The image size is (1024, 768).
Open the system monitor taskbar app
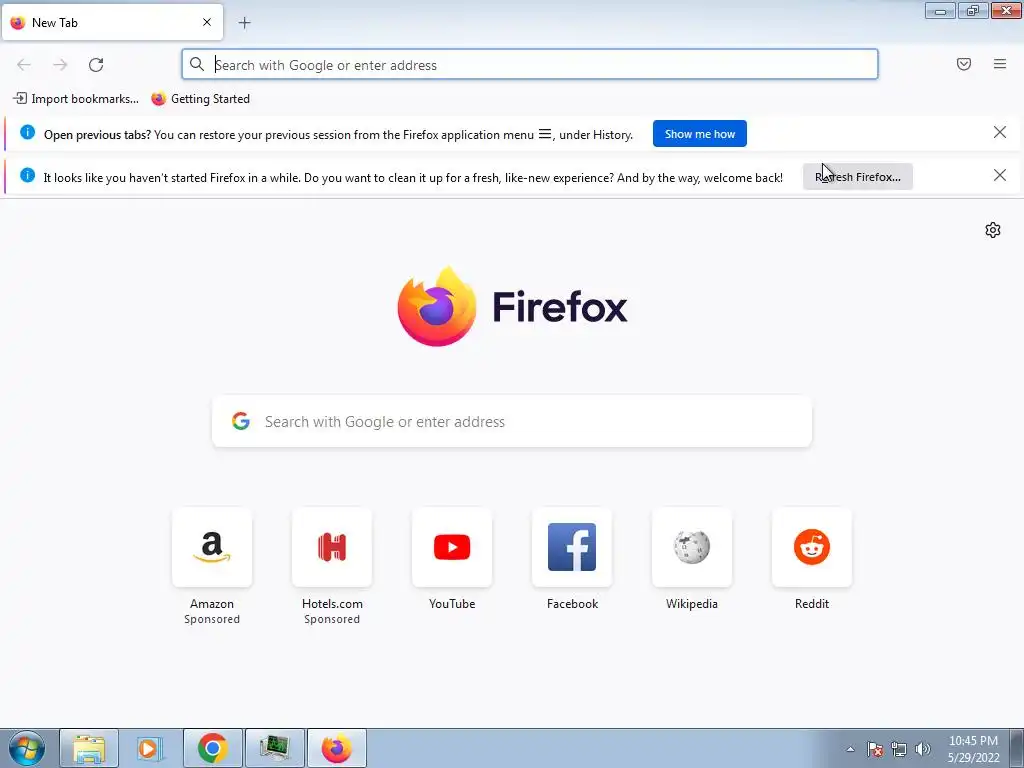(x=274, y=748)
